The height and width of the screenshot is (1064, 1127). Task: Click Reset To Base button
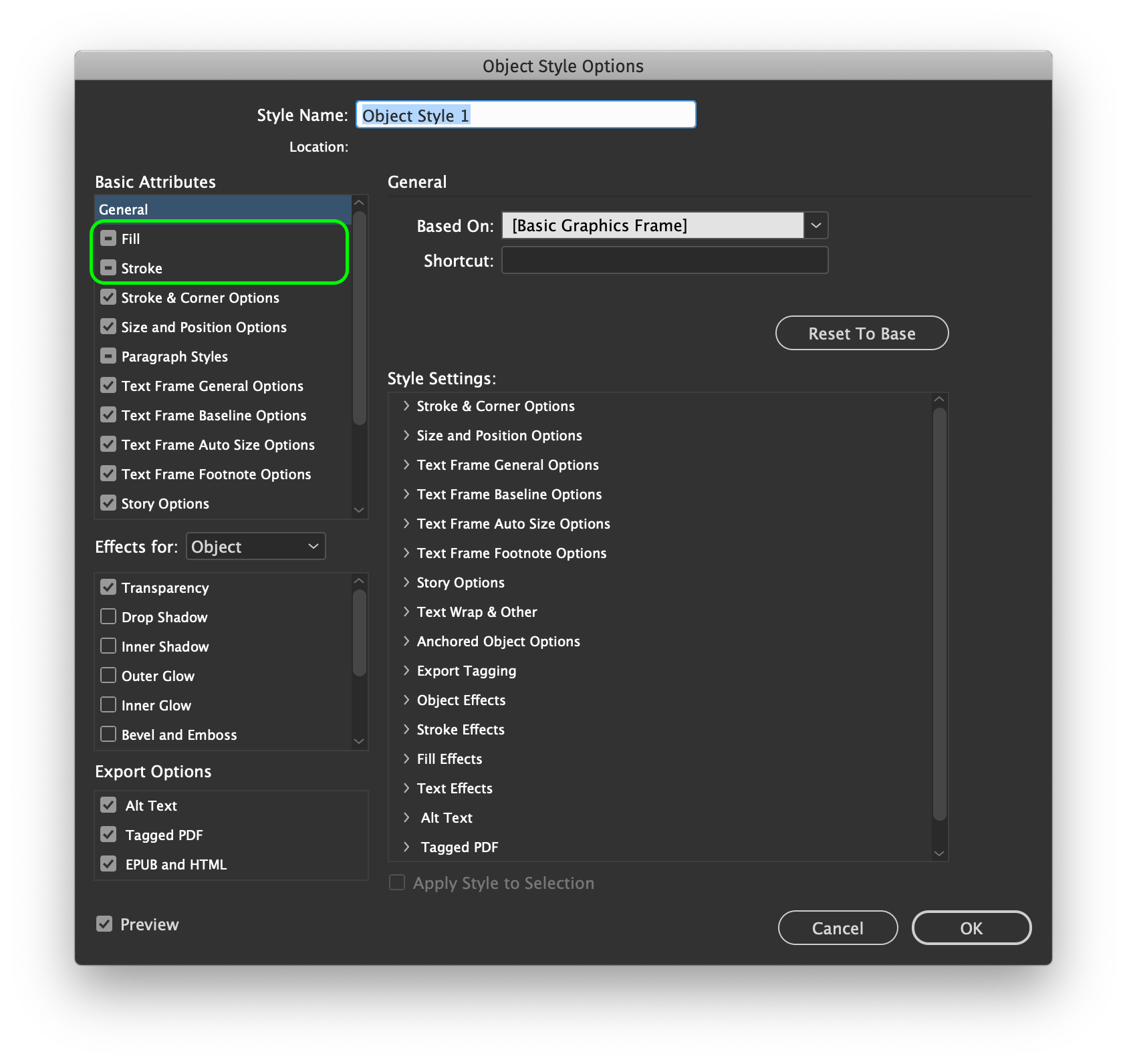862,333
